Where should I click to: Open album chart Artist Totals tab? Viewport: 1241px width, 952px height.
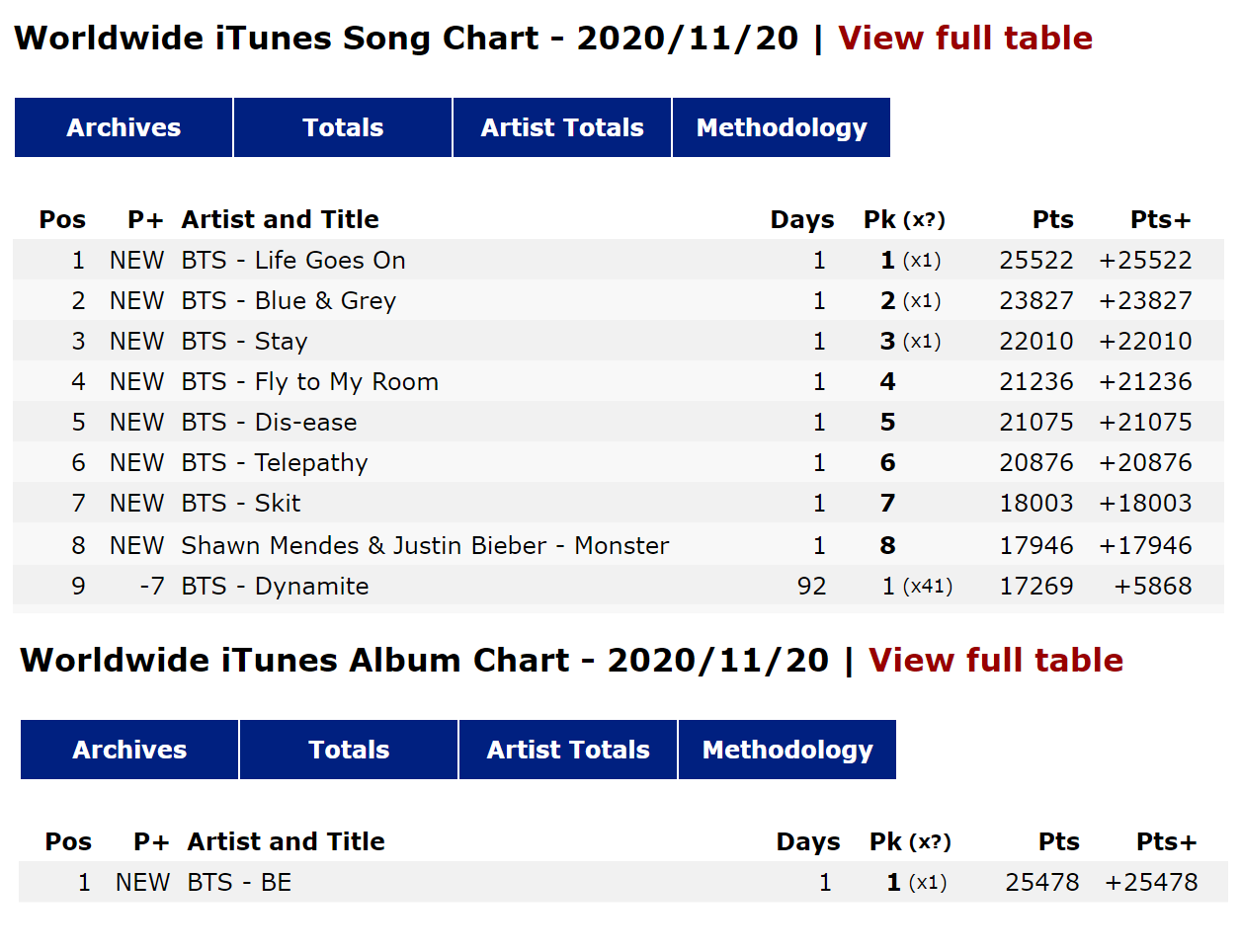pyautogui.click(x=568, y=750)
